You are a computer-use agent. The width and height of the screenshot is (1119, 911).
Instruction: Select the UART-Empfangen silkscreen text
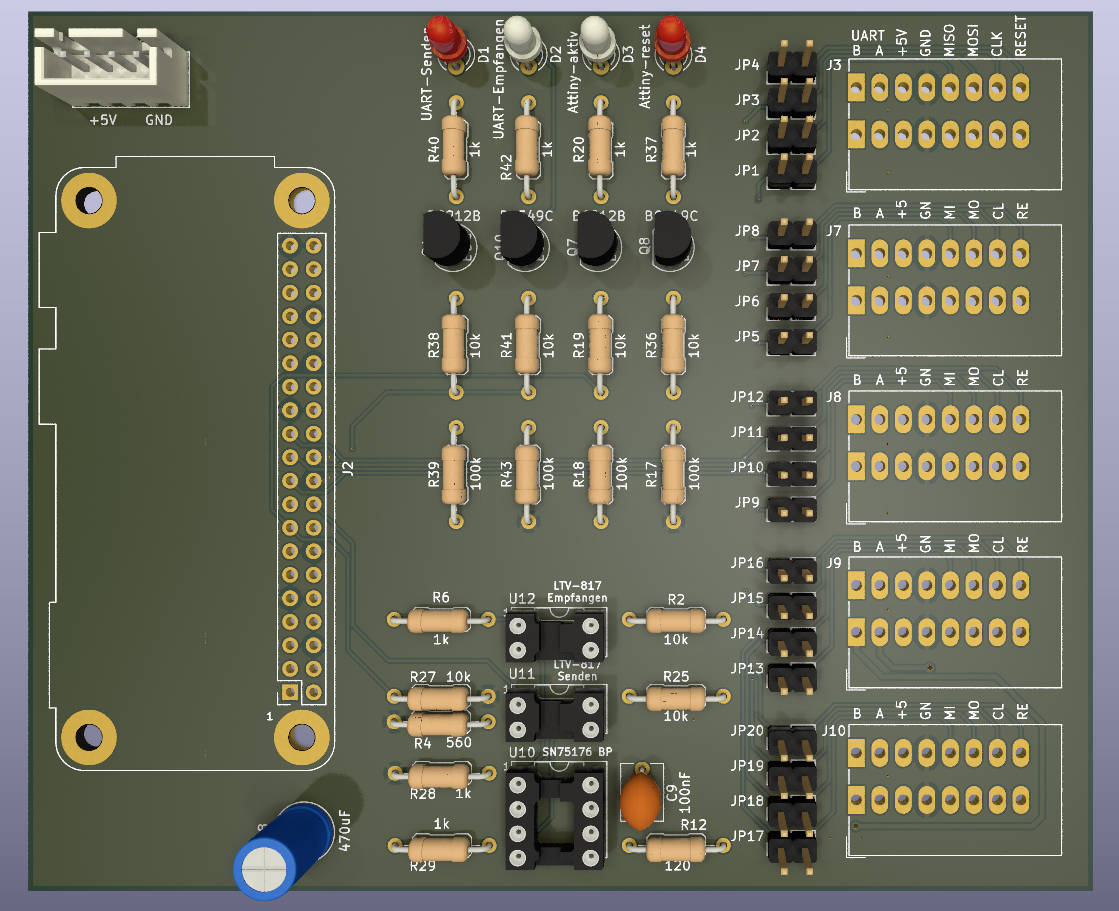[x=498, y=78]
